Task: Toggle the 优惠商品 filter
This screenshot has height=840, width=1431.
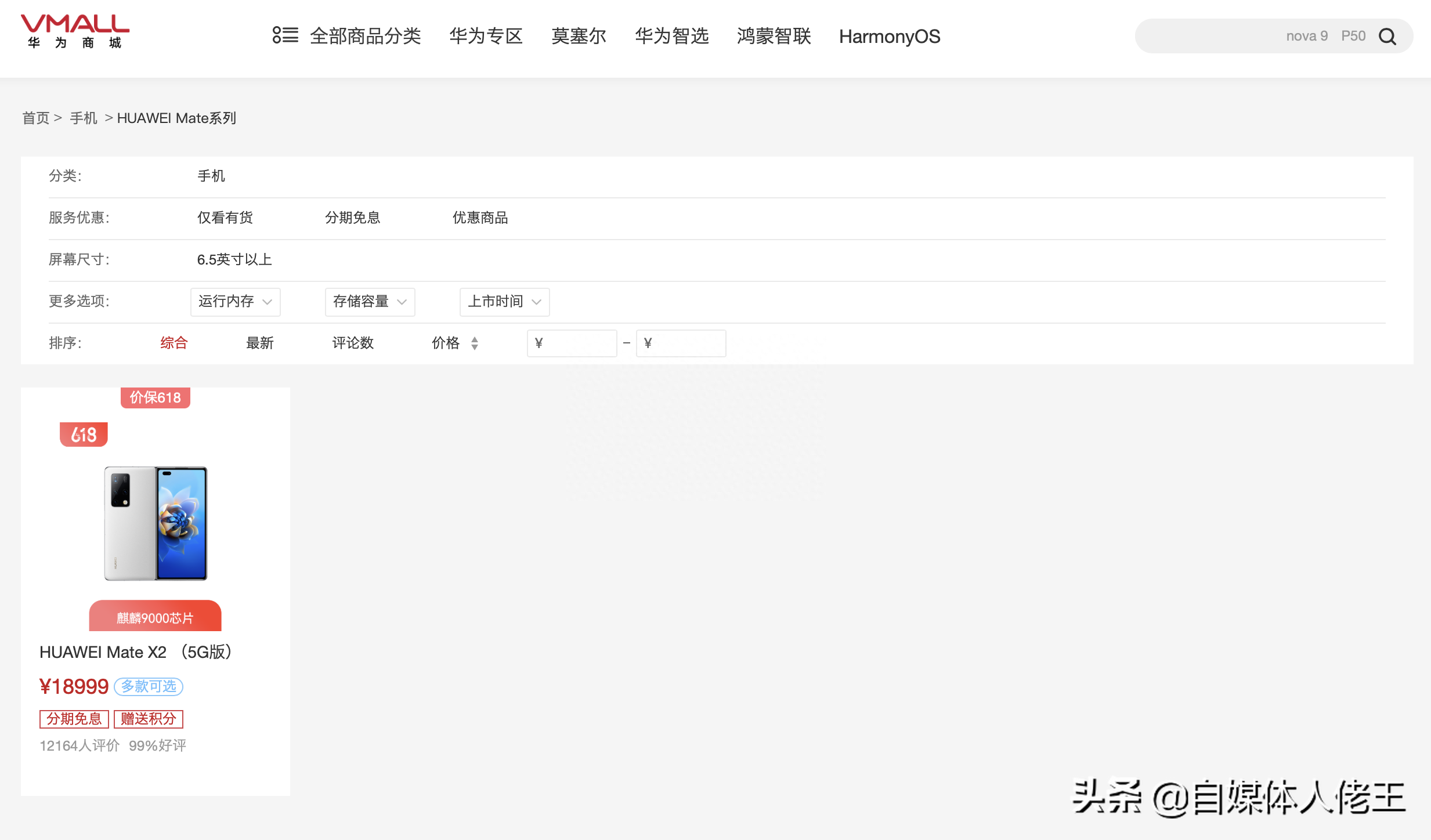Action: (480, 218)
